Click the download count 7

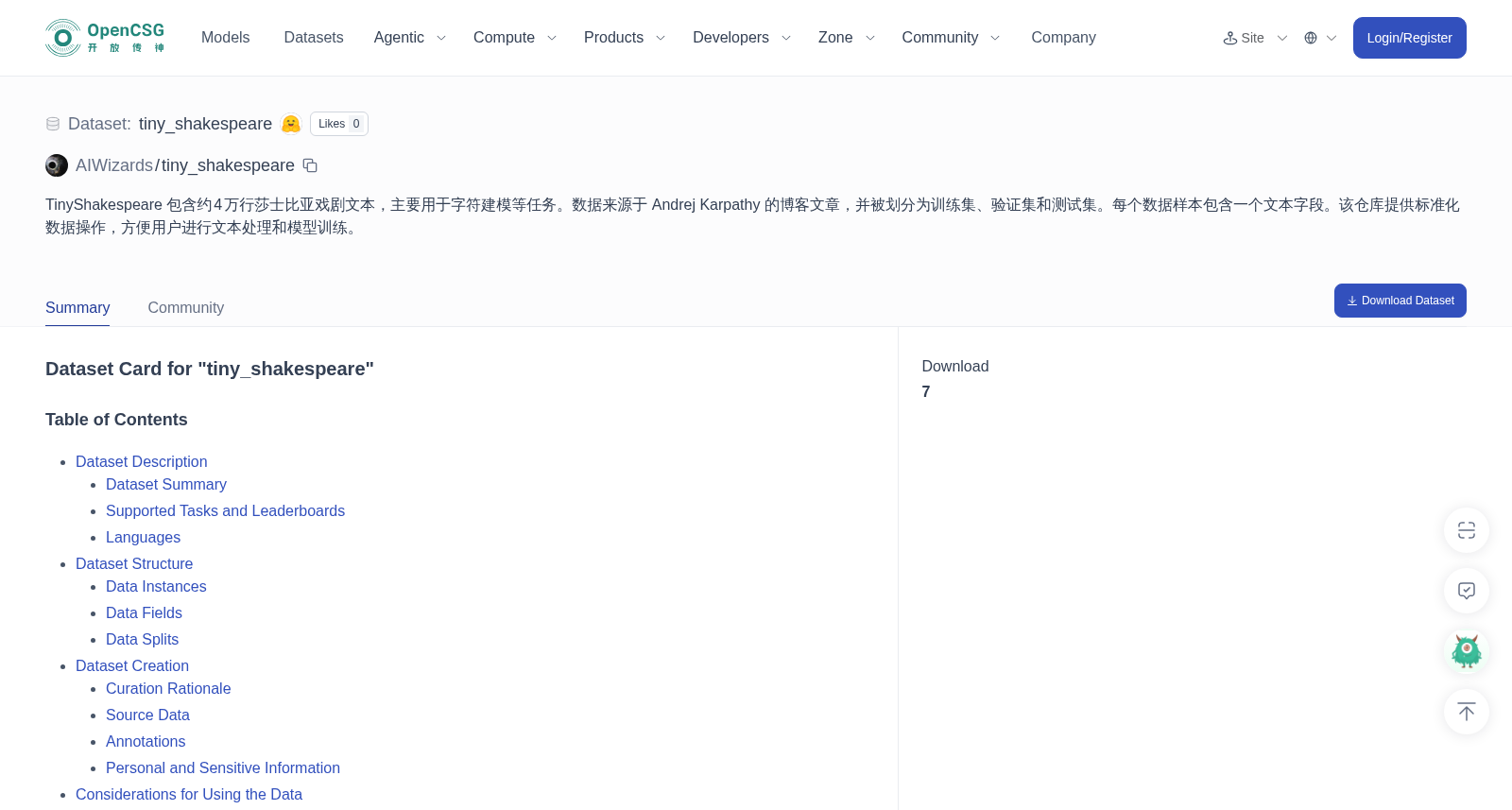tap(926, 391)
